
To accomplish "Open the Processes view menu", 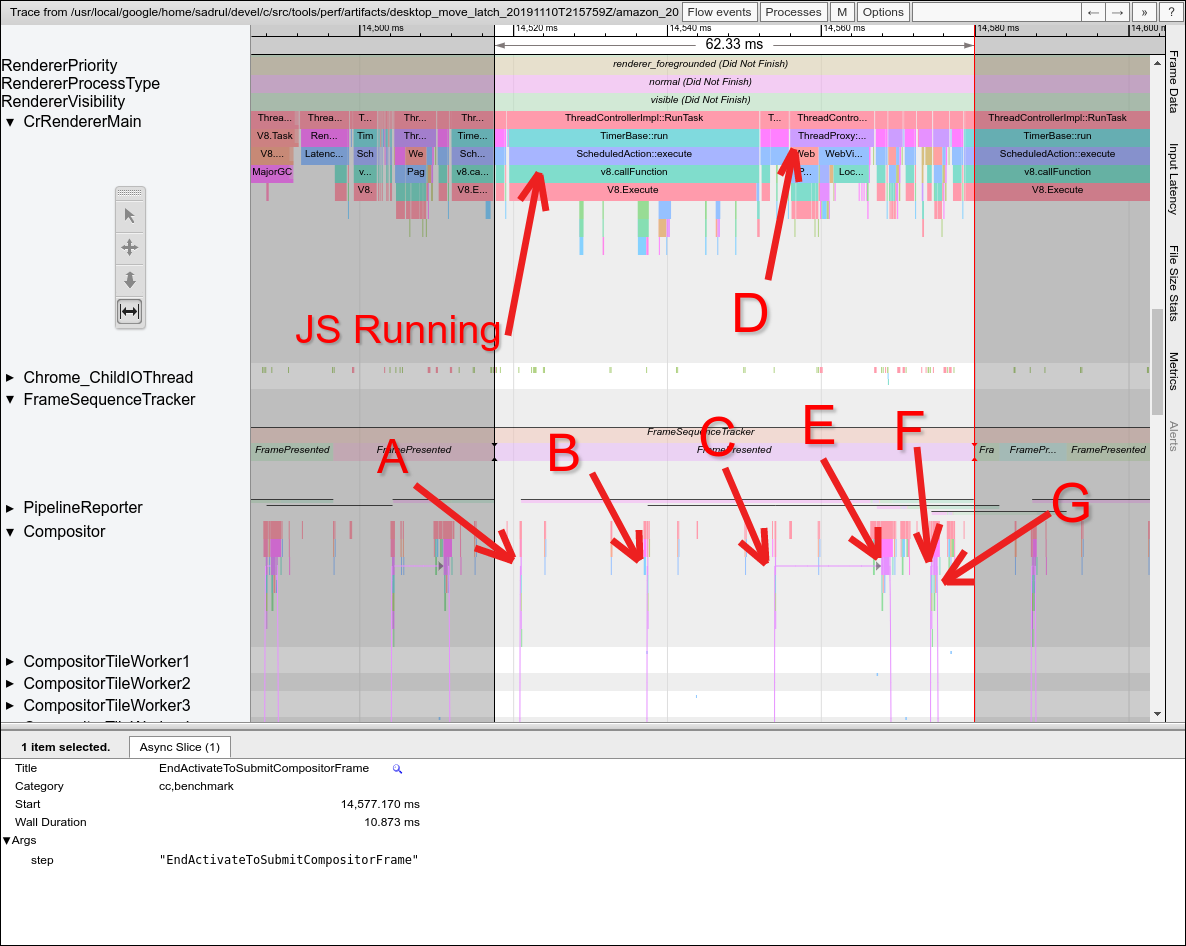I will (x=793, y=12).
